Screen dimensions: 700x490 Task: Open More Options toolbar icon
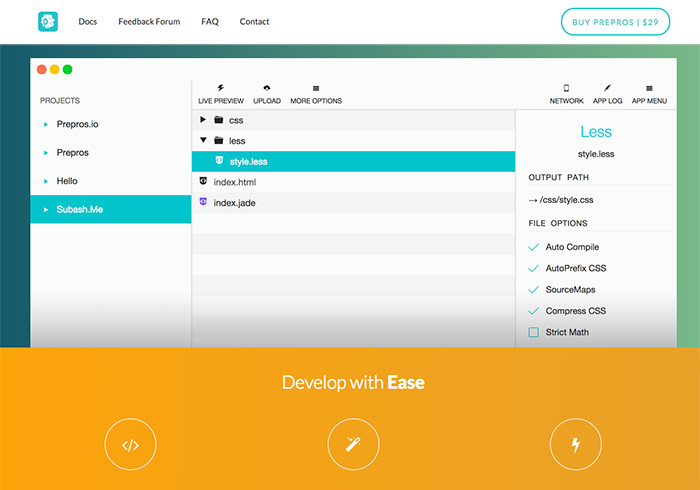(x=316, y=89)
